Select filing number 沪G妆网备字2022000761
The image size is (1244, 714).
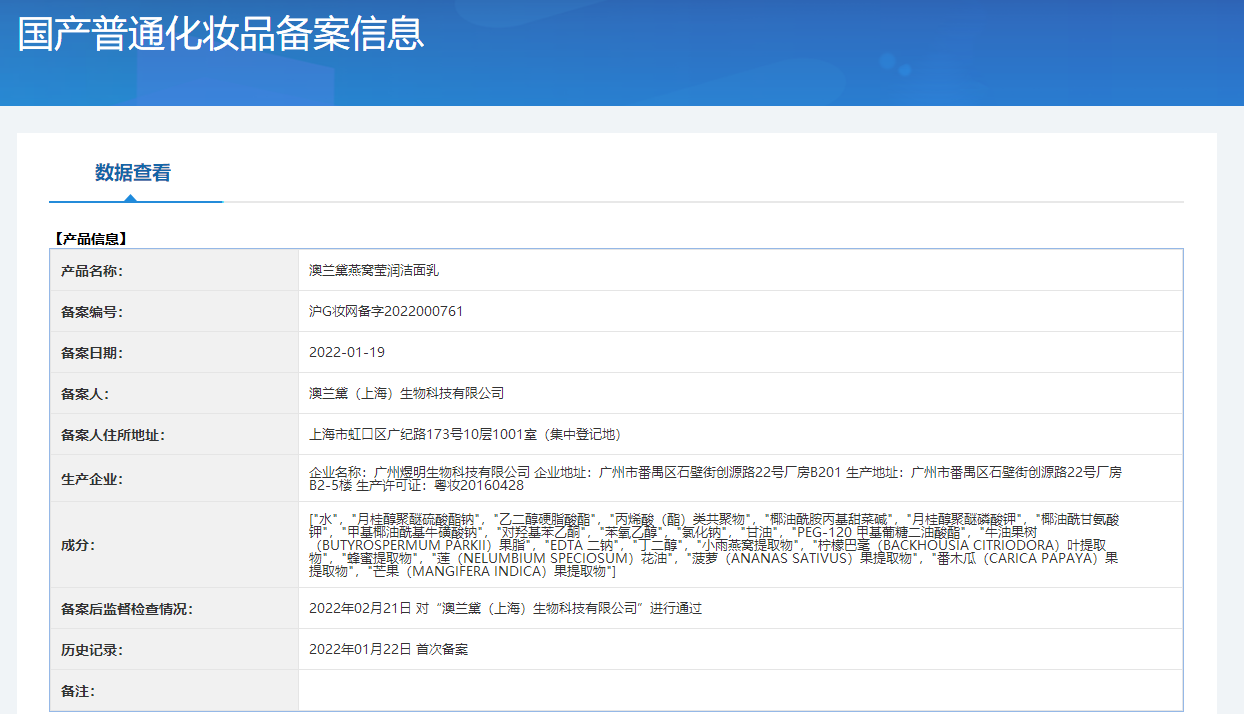click(386, 312)
